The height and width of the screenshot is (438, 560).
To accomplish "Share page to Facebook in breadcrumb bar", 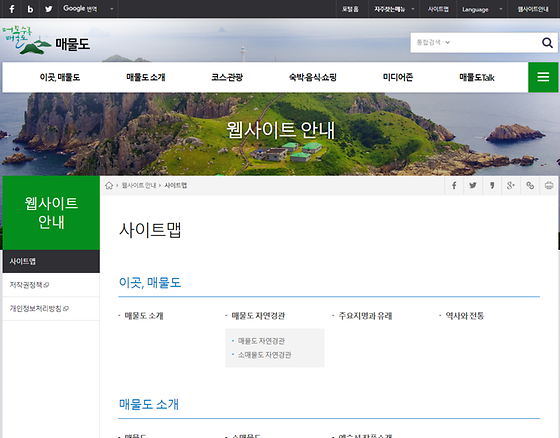I will pyautogui.click(x=454, y=185).
